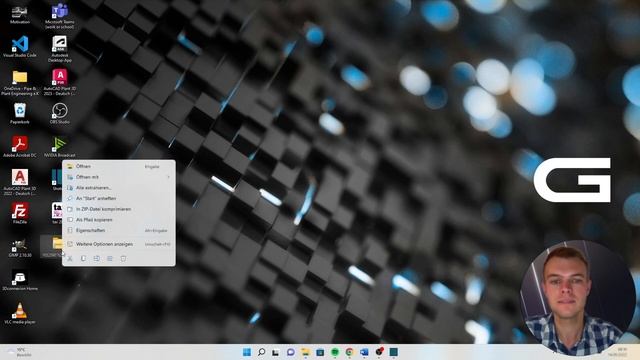Select Alle extrahieren... in the context menu
This screenshot has height=360, width=640.
tap(118, 188)
